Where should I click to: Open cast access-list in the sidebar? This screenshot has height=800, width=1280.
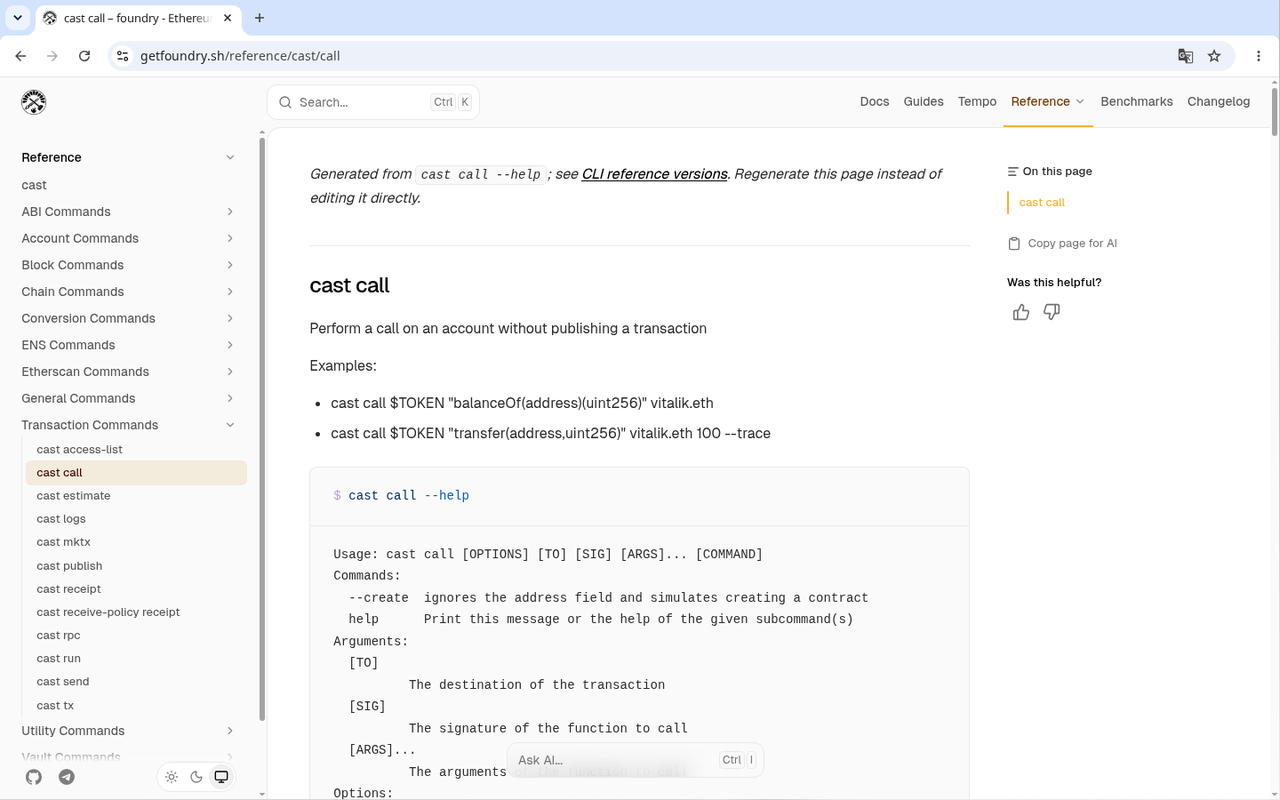pos(80,450)
